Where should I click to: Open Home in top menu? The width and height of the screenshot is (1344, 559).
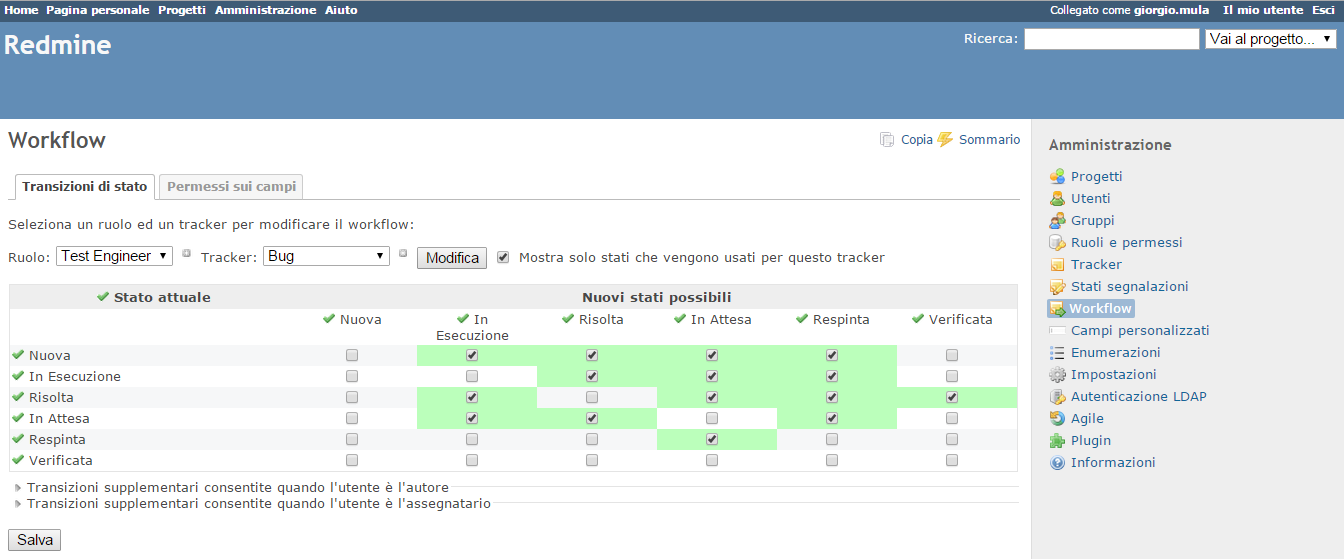coord(22,10)
